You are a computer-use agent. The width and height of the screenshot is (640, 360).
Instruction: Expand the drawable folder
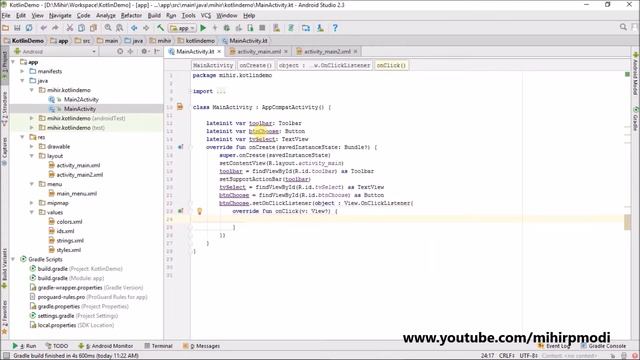click(32, 147)
